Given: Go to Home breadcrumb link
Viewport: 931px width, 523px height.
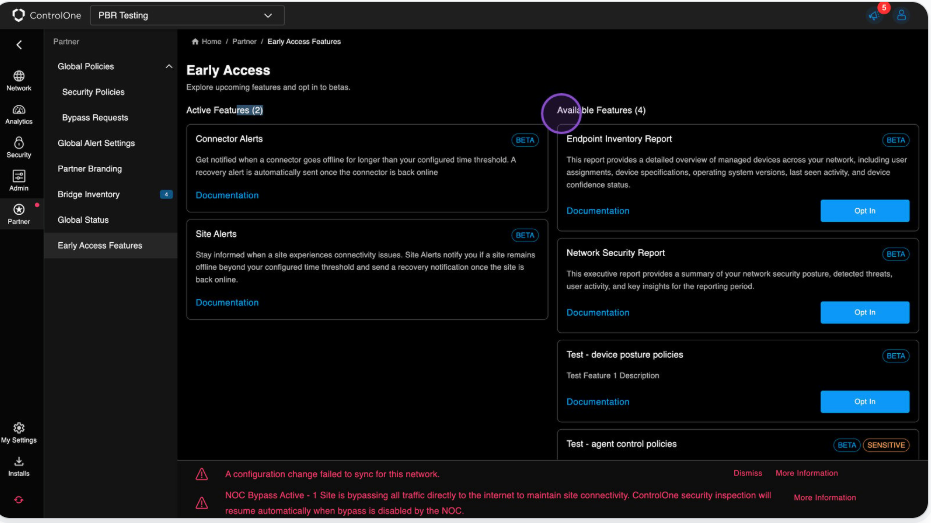Looking at the screenshot, I should pyautogui.click(x=211, y=42).
